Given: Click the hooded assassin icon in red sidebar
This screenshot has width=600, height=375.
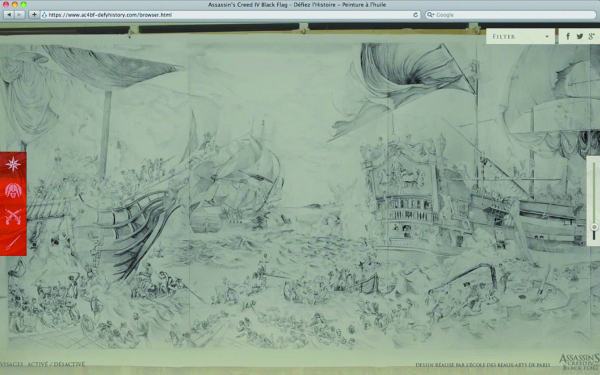Looking at the screenshot, I should (x=13, y=190).
